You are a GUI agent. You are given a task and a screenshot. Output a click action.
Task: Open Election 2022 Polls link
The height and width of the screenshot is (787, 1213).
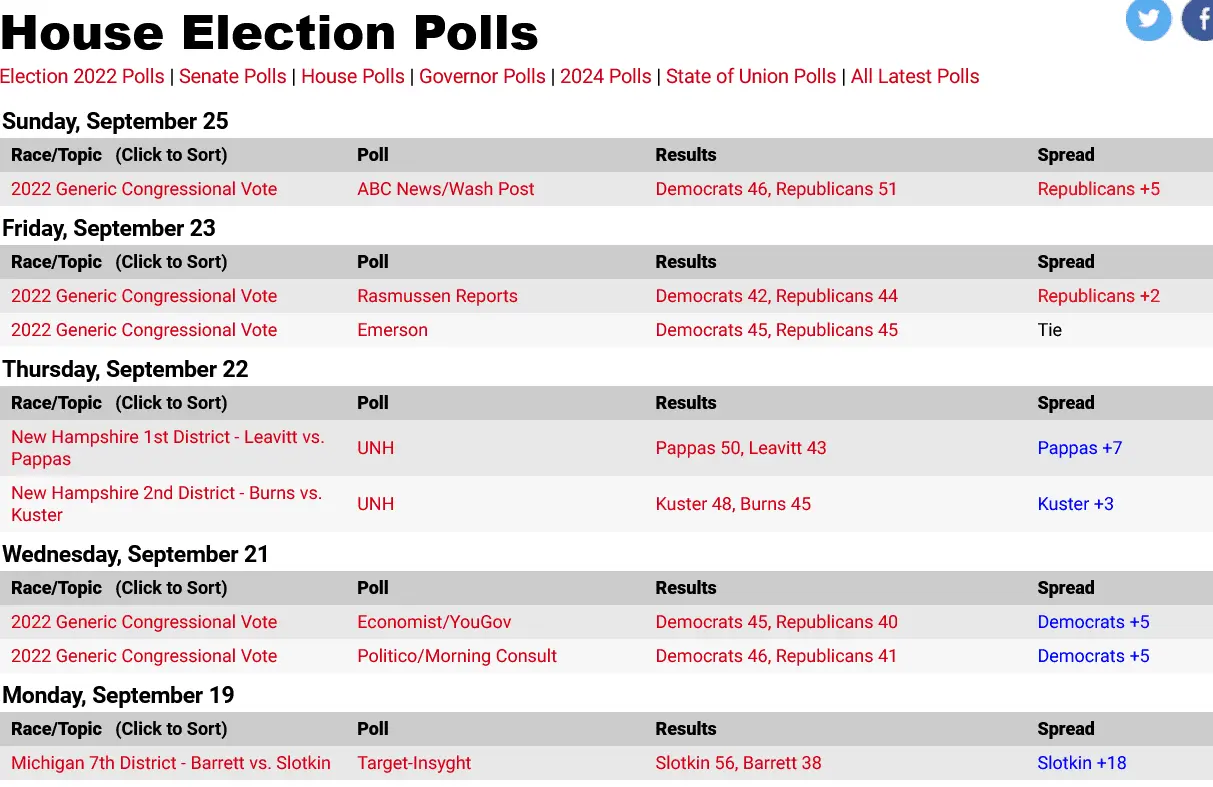[82, 77]
